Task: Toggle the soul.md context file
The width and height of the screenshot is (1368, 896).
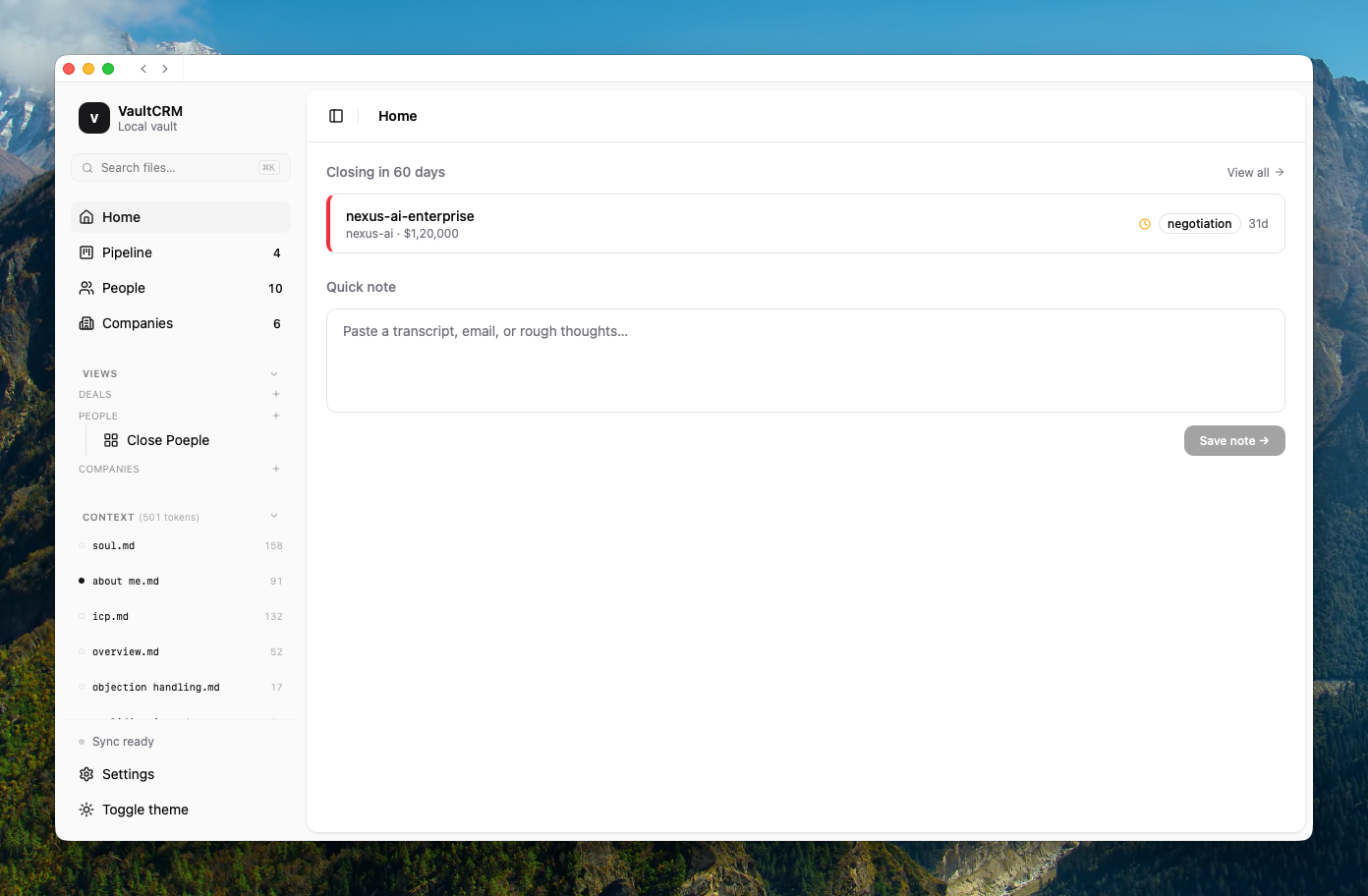Action: [x=82, y=545]
